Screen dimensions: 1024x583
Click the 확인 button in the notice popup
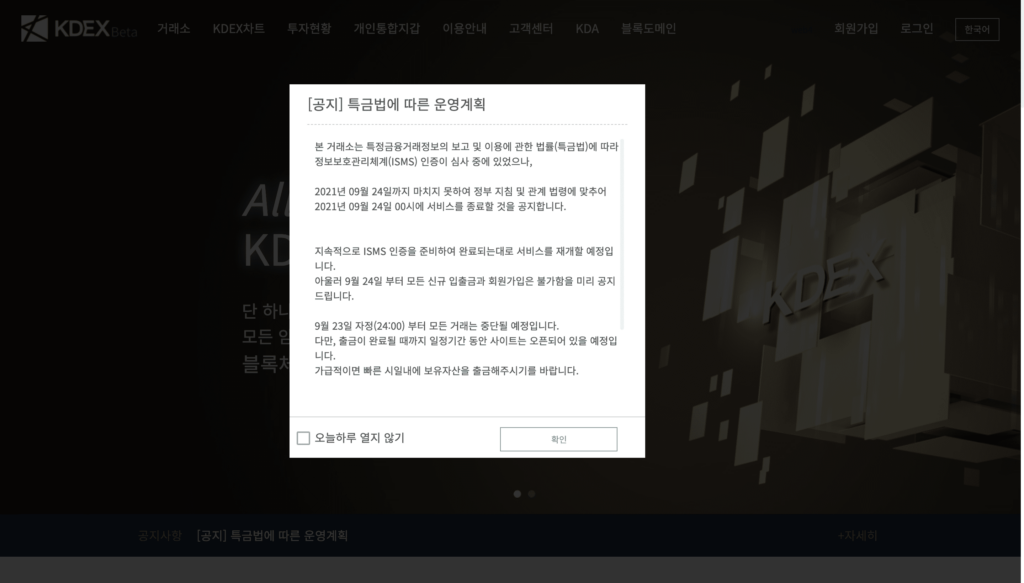(x=558, y=439)
